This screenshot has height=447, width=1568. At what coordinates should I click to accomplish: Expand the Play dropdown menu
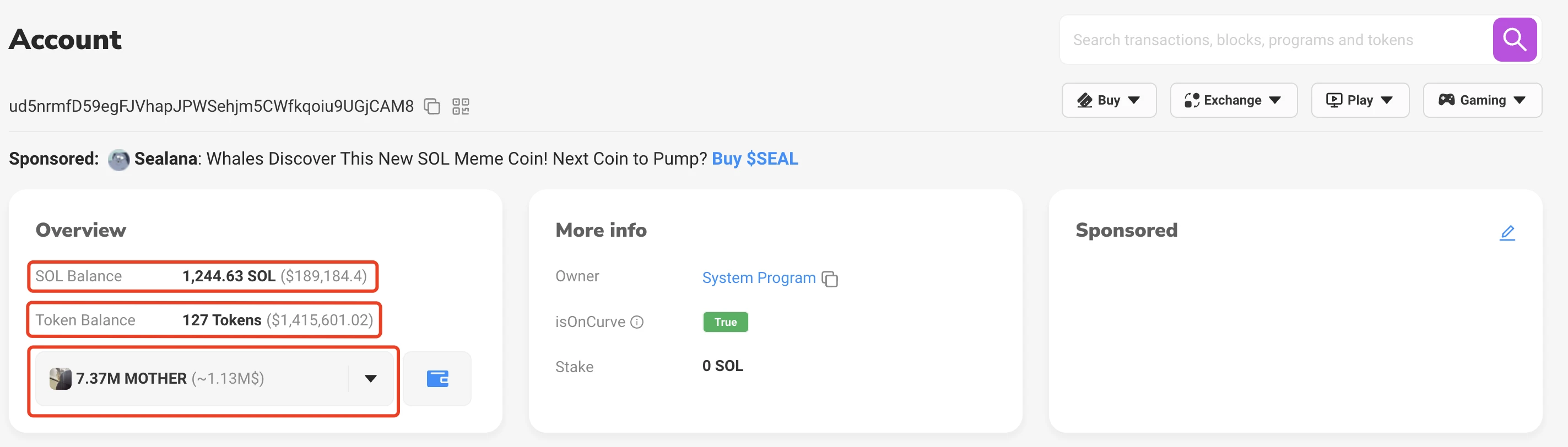point(1359,100)
